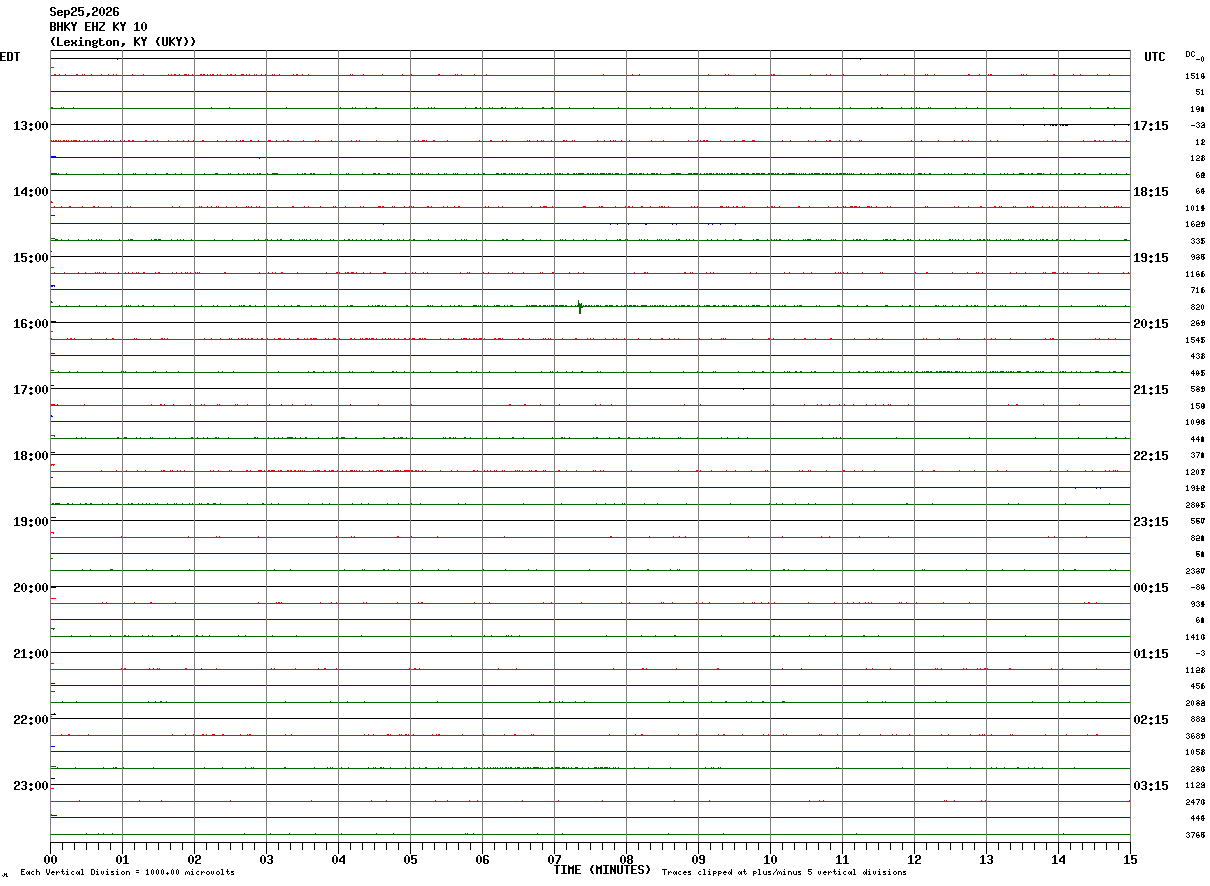Image resolution: width=1210 pixels, height=886 pixels.
Task: Select the 13:00 EDT hour label
Action: click(x=30, y=126)
